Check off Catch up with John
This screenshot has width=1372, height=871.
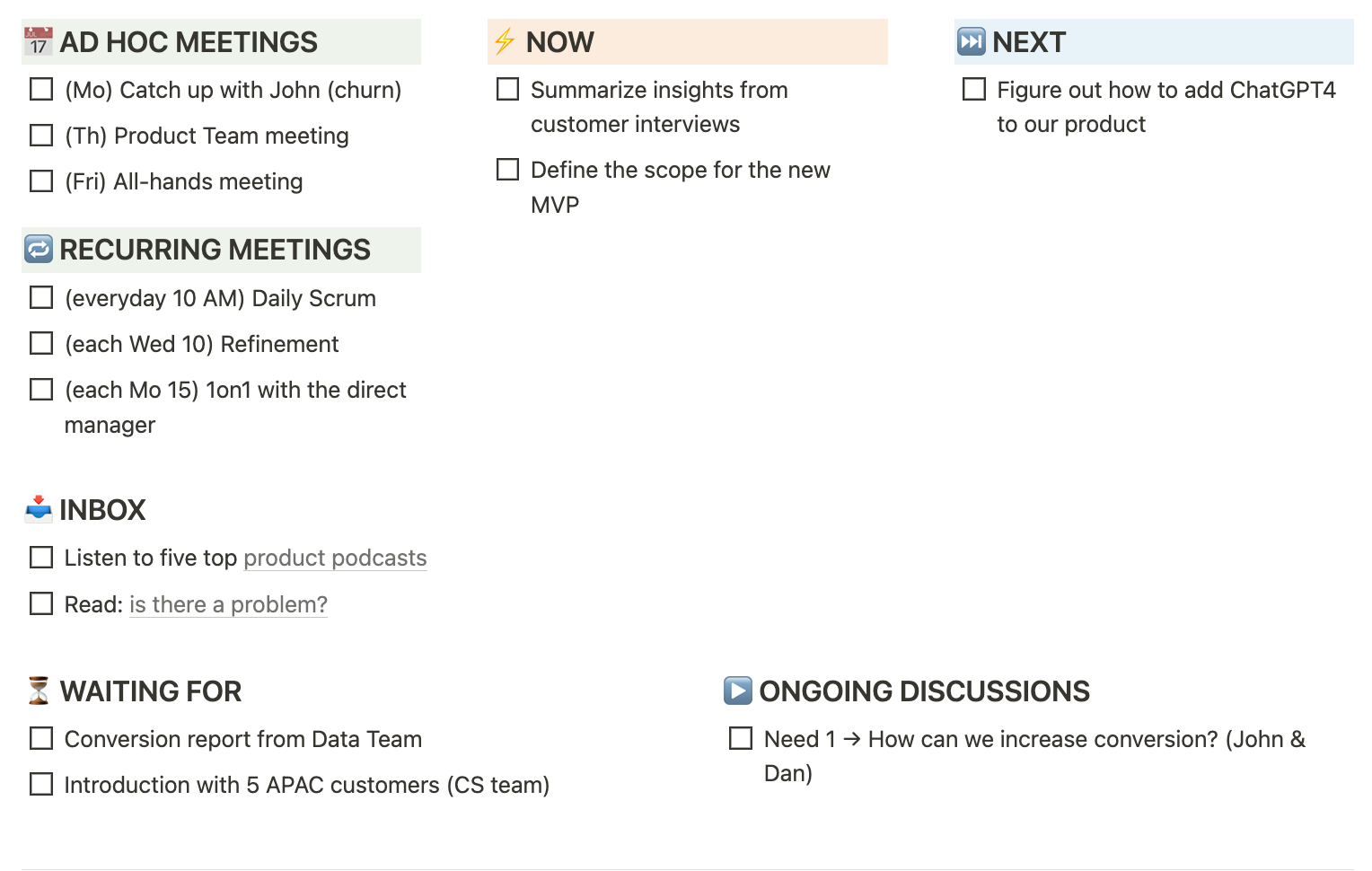[41, 90]
